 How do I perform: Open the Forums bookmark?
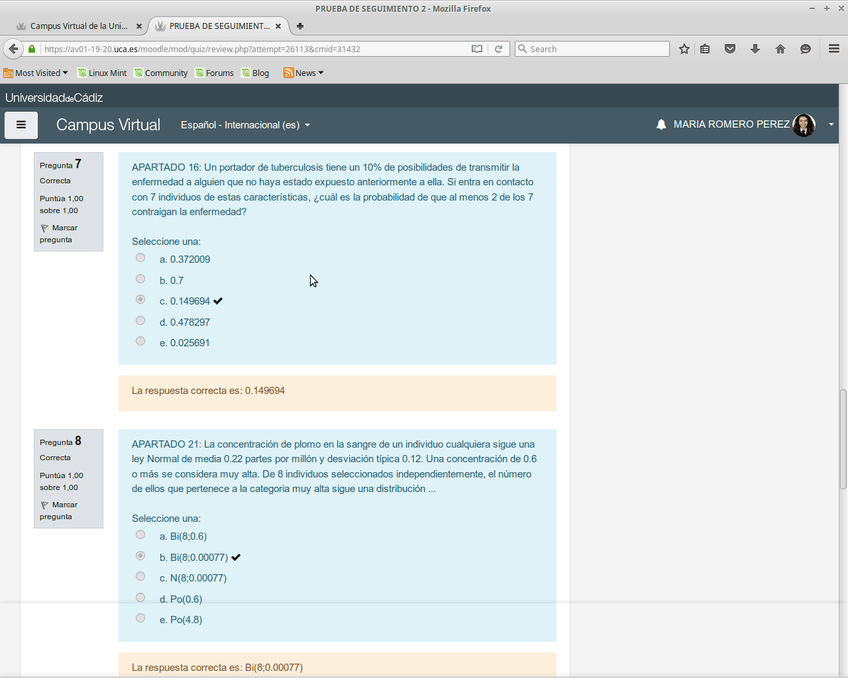point(214,72)
